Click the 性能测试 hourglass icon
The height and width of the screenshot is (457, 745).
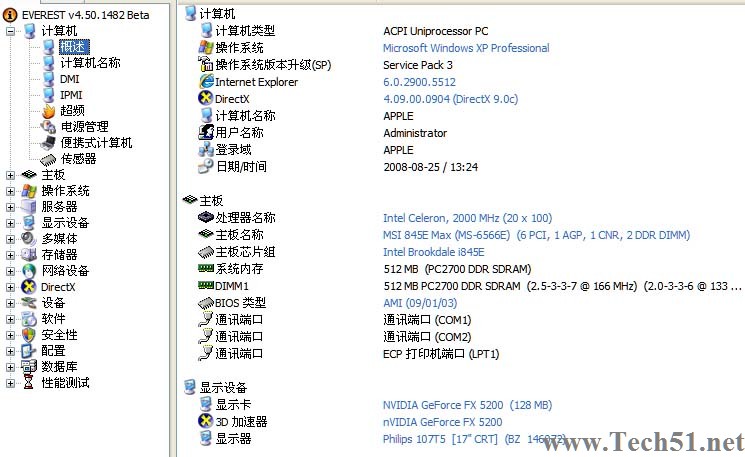pos(29,382)
